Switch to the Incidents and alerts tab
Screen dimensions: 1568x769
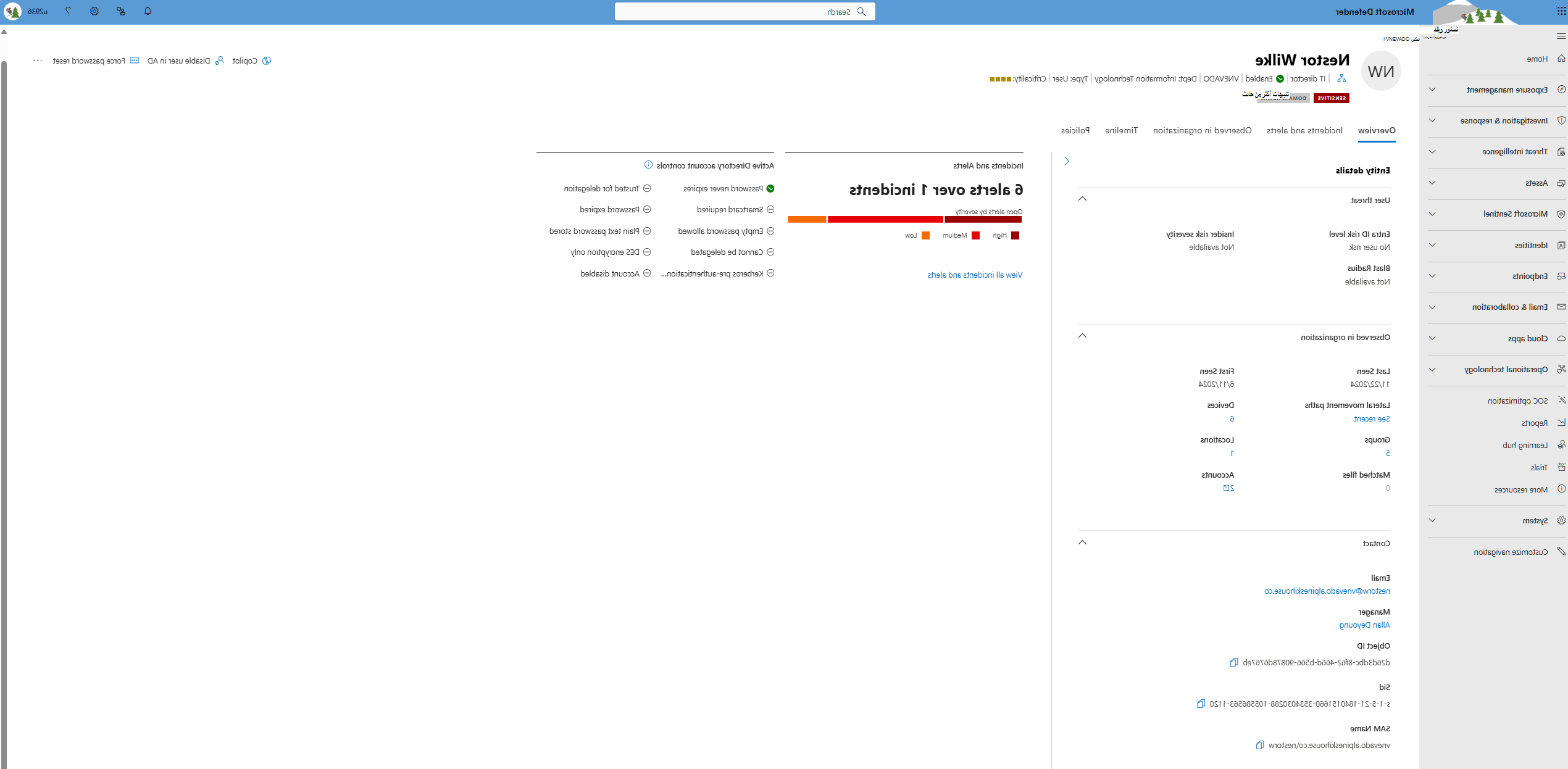point(1304,130)
